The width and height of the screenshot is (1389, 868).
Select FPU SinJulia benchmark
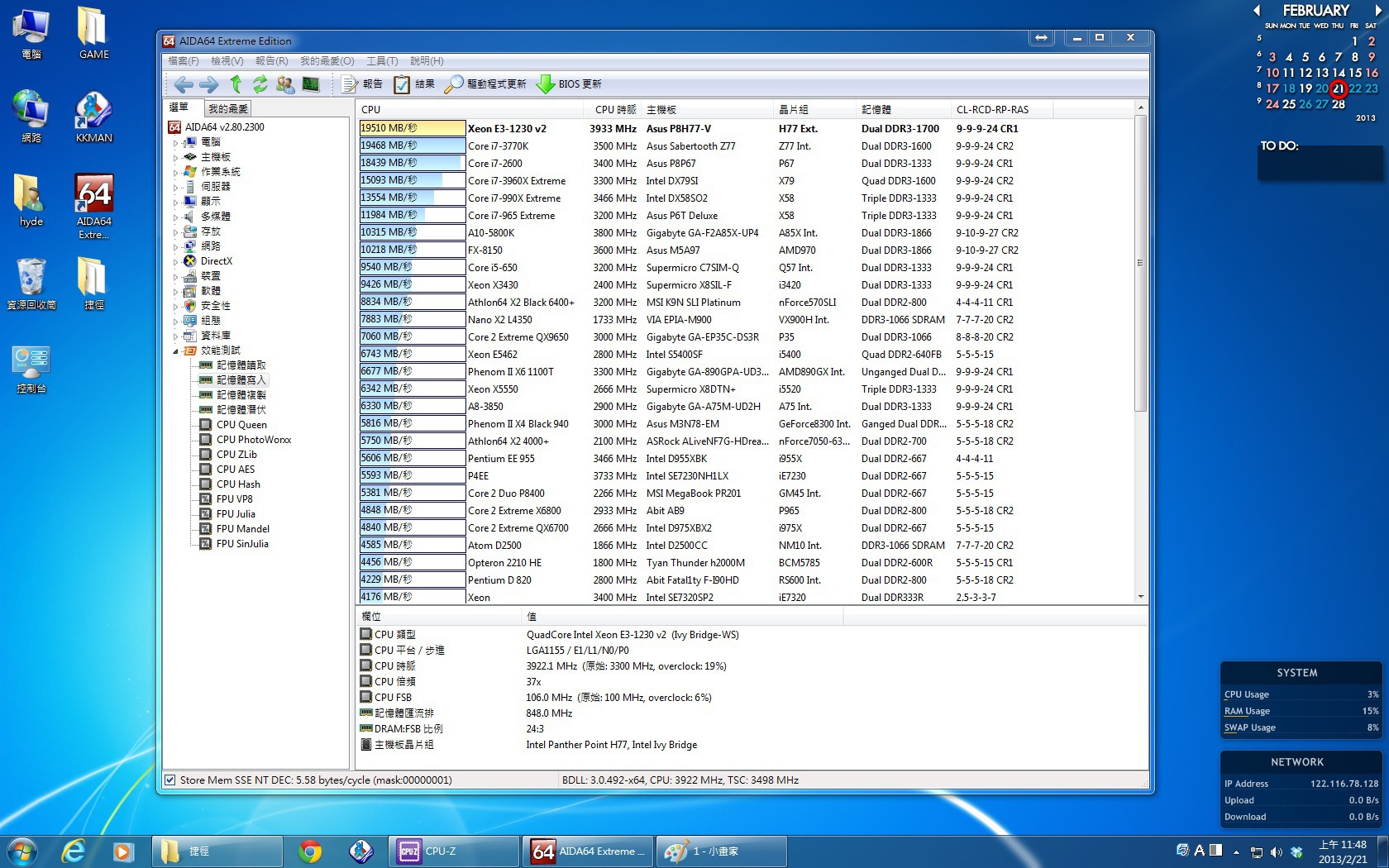242,544
